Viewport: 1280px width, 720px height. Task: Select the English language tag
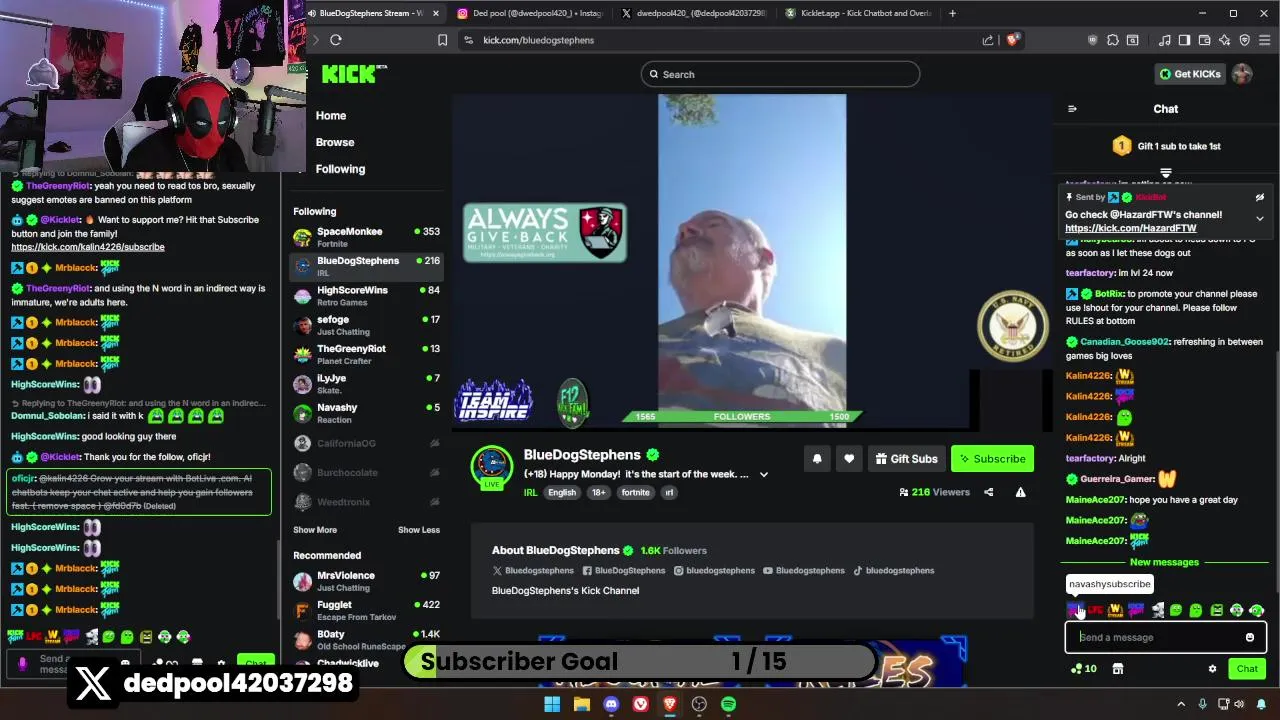point(562,492)
